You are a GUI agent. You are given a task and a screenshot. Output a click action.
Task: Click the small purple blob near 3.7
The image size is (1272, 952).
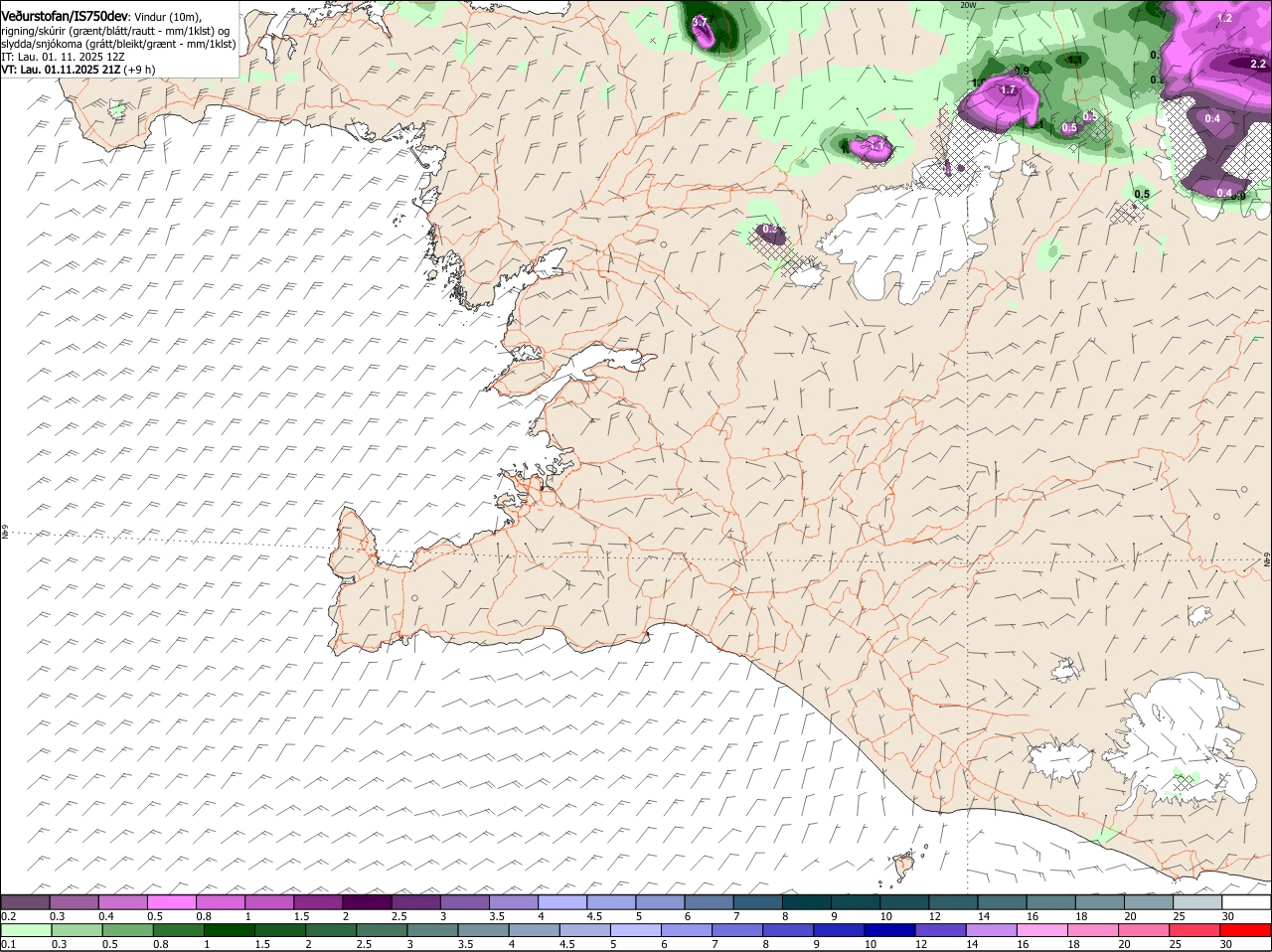[x=704, y=33]
